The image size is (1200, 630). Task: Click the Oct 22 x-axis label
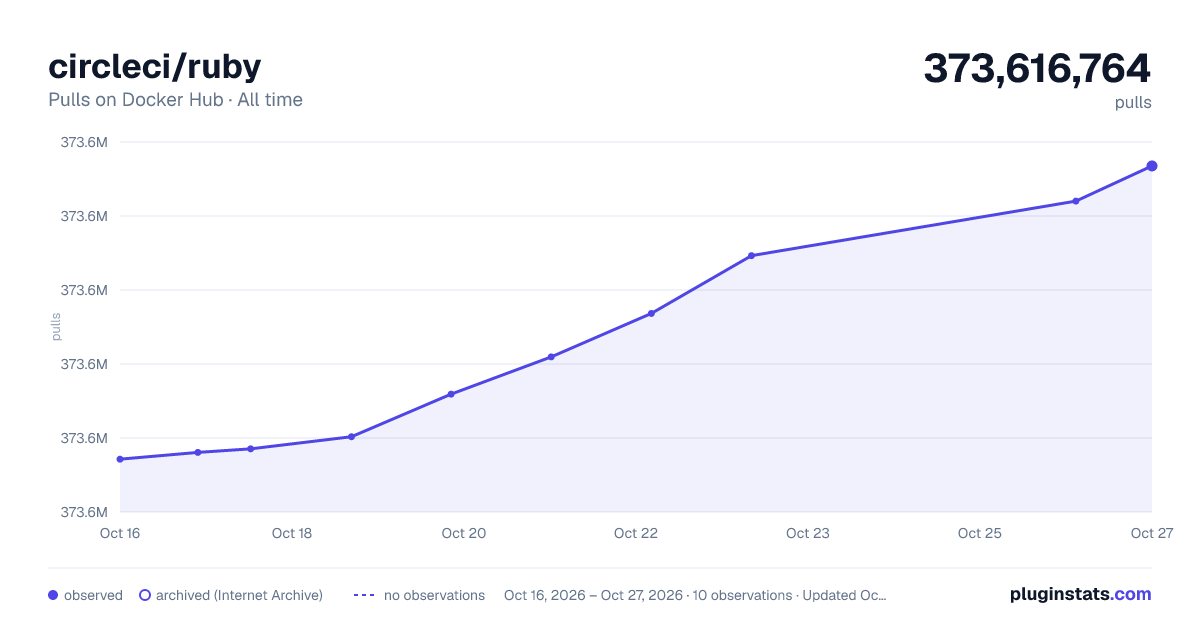[636, 533]
